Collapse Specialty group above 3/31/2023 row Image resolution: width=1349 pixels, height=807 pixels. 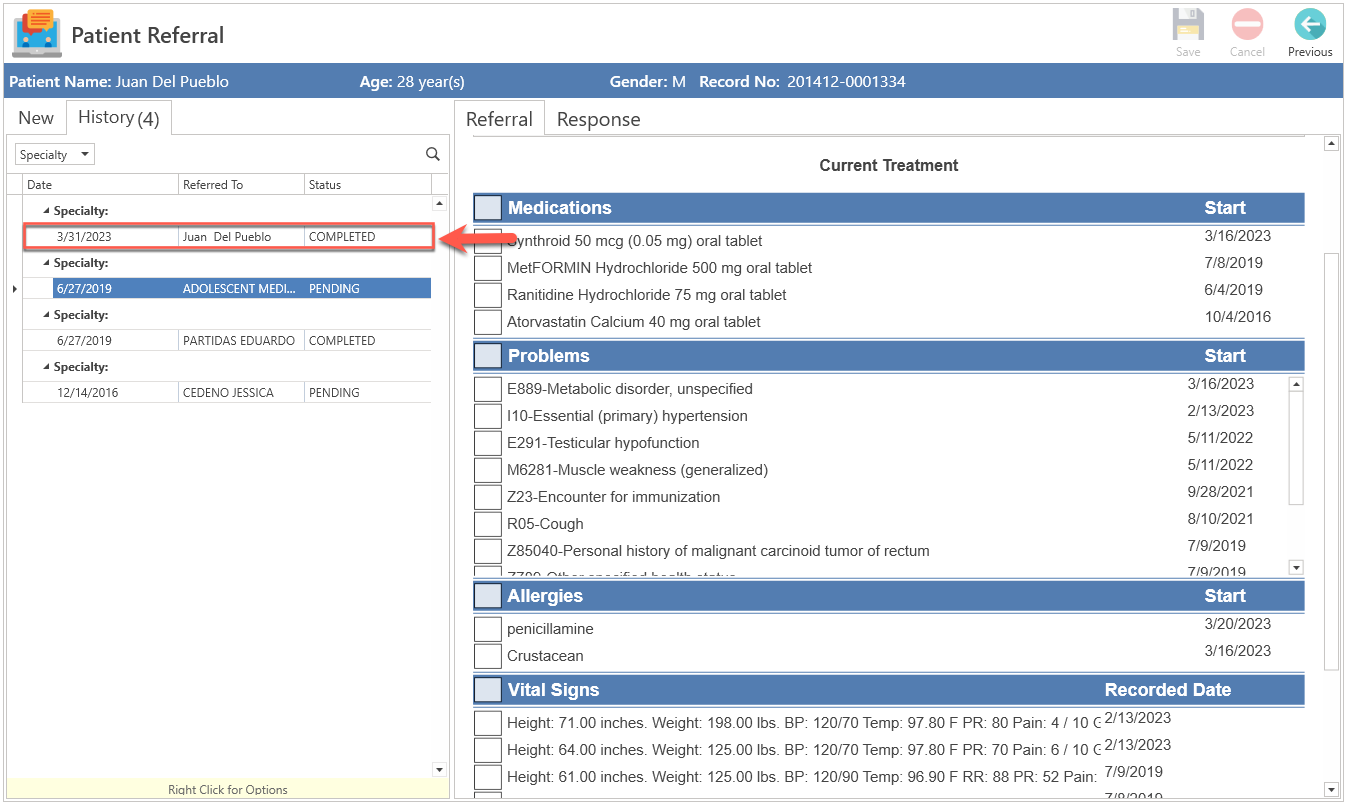click(x=46, y=211)
